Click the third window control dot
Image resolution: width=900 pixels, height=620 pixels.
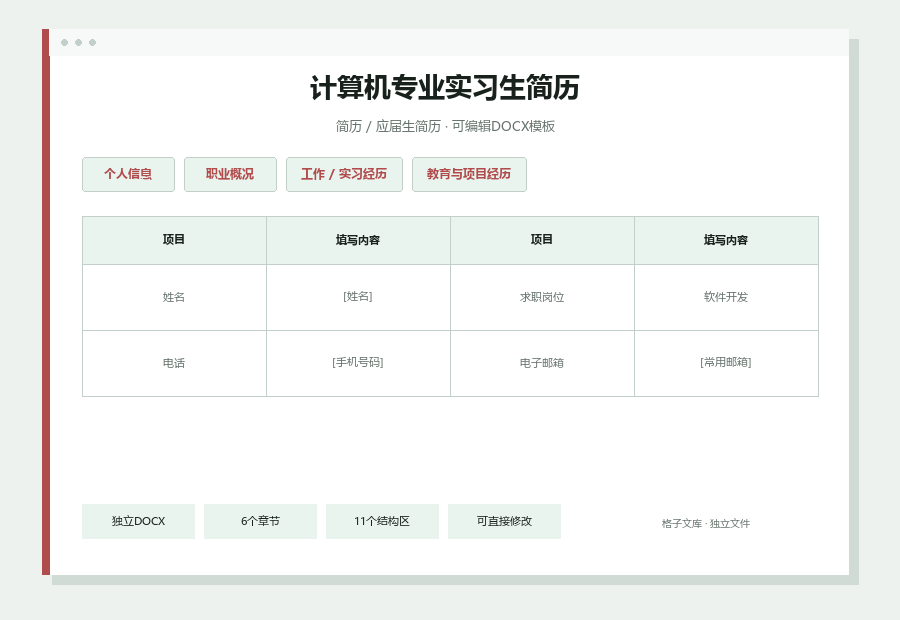point(92,42)
